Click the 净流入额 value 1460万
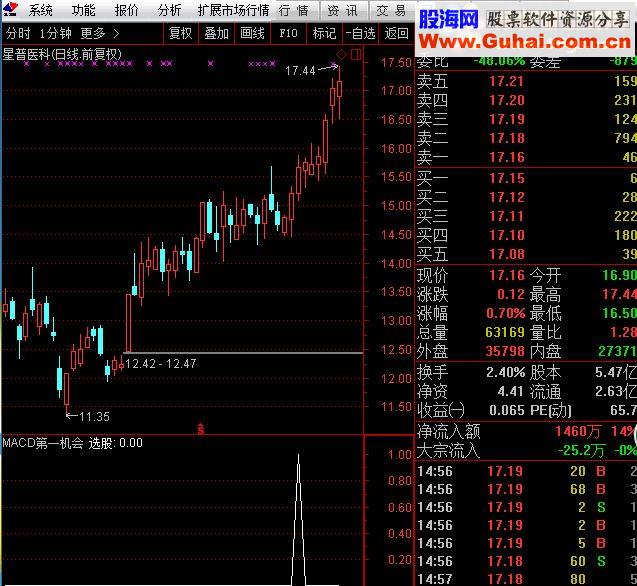The width and height of the screenshot is (637, 586). (x=577, y=431)
